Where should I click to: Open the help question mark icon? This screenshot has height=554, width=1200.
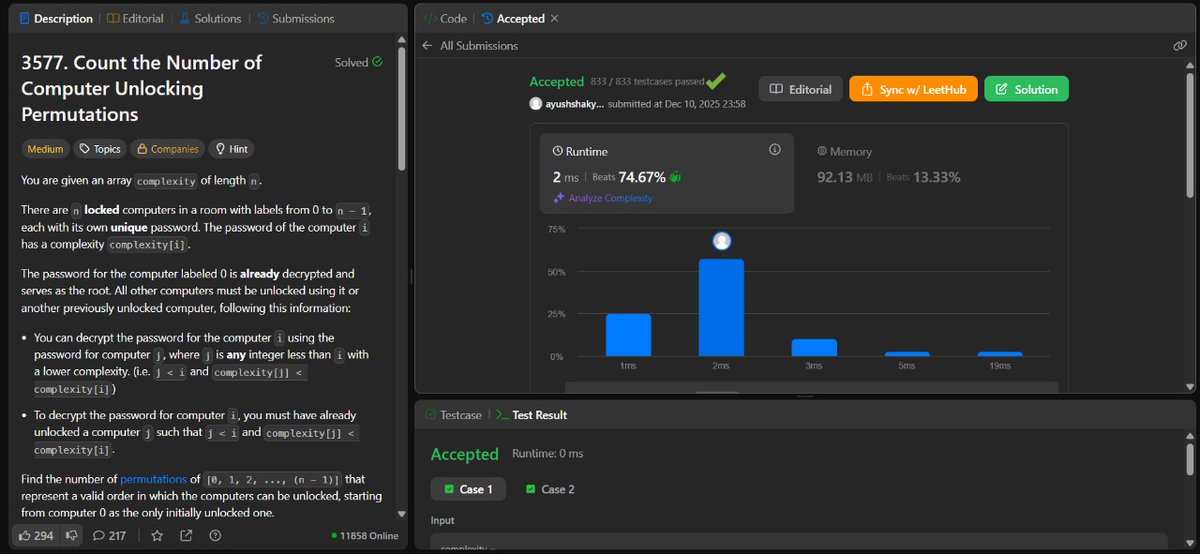(x=215, y=535)
